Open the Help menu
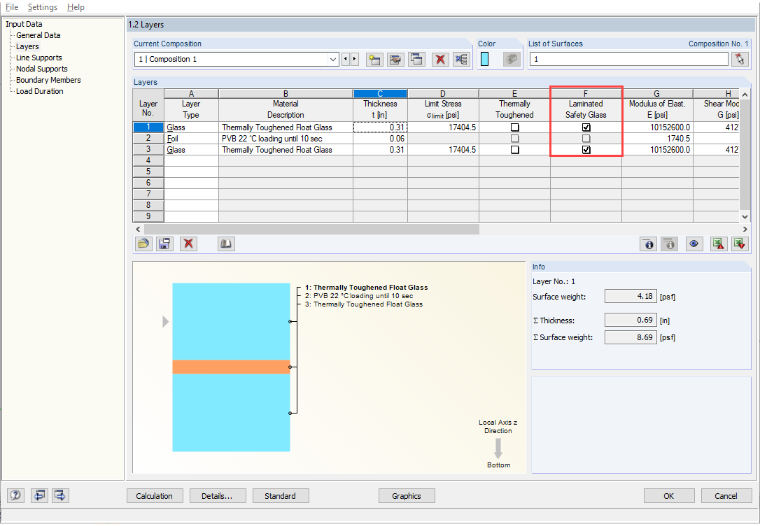This screenshot has width=760, height=526. [x=76, y=7]
